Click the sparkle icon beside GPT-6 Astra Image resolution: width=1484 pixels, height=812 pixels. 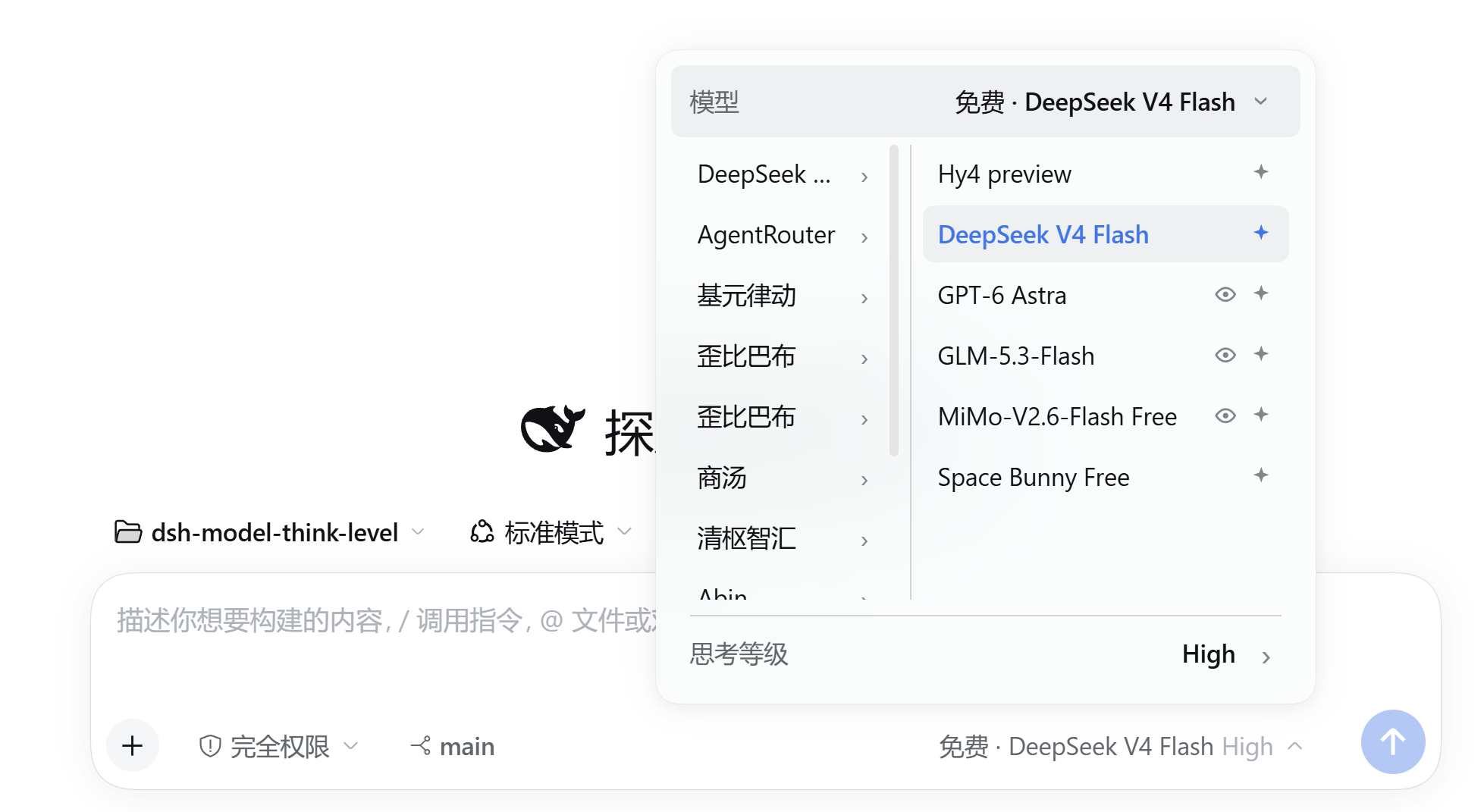click(1260, 293)
